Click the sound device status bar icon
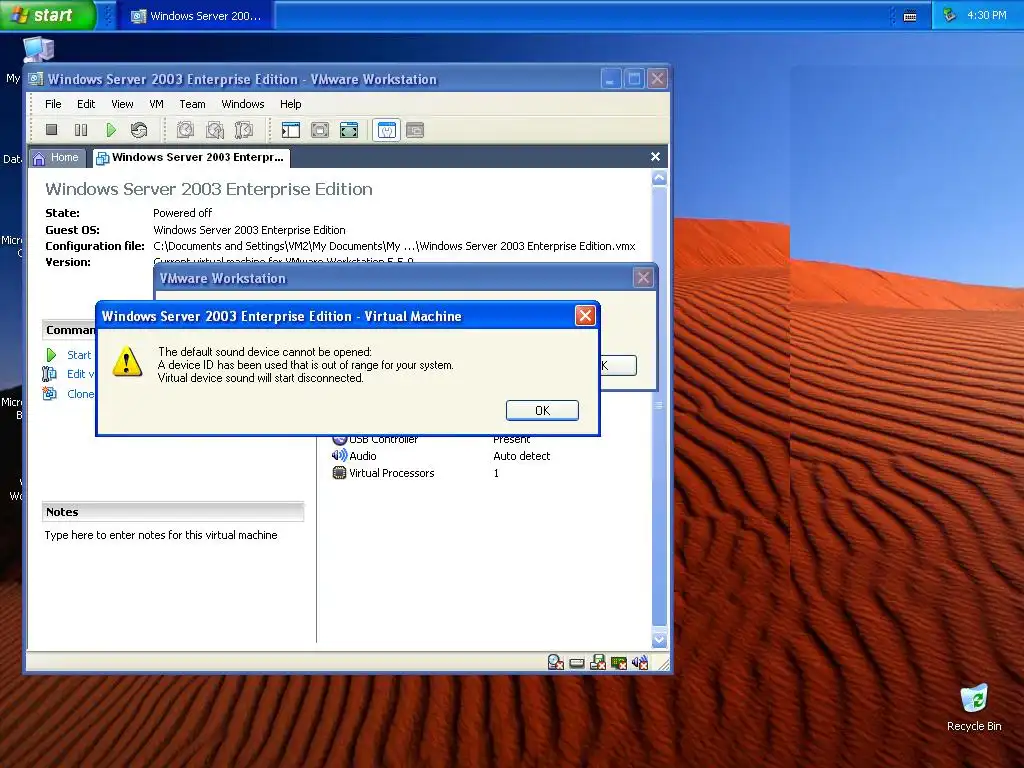 (x=640, y=662)
